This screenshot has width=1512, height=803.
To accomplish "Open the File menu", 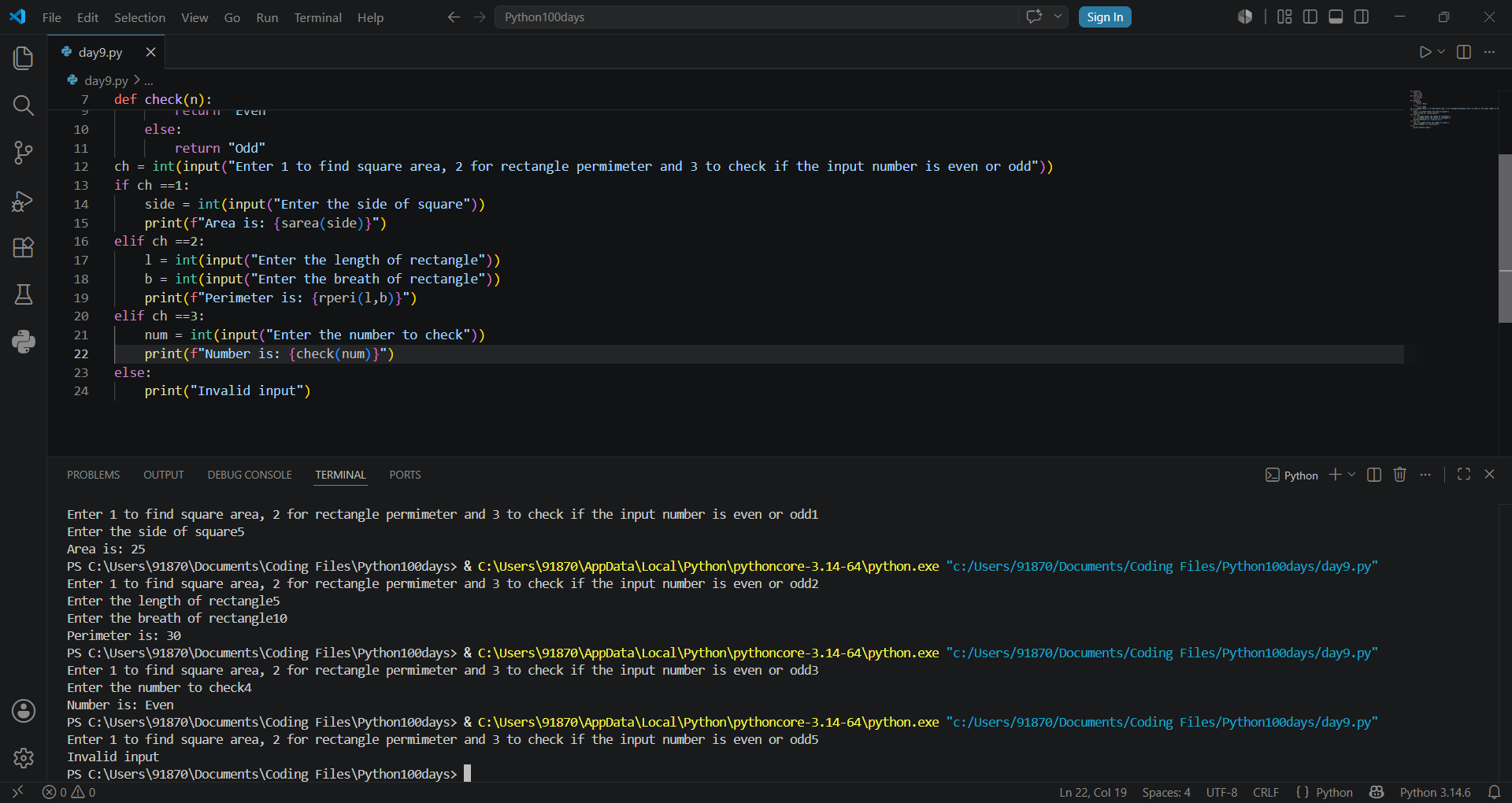I will pyautogui.click(x=52, y=17).
